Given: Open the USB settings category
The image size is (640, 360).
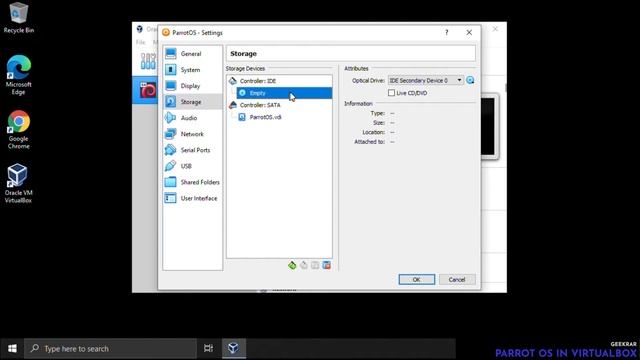Looking at the screenshot, I should [x=193, y=166].
